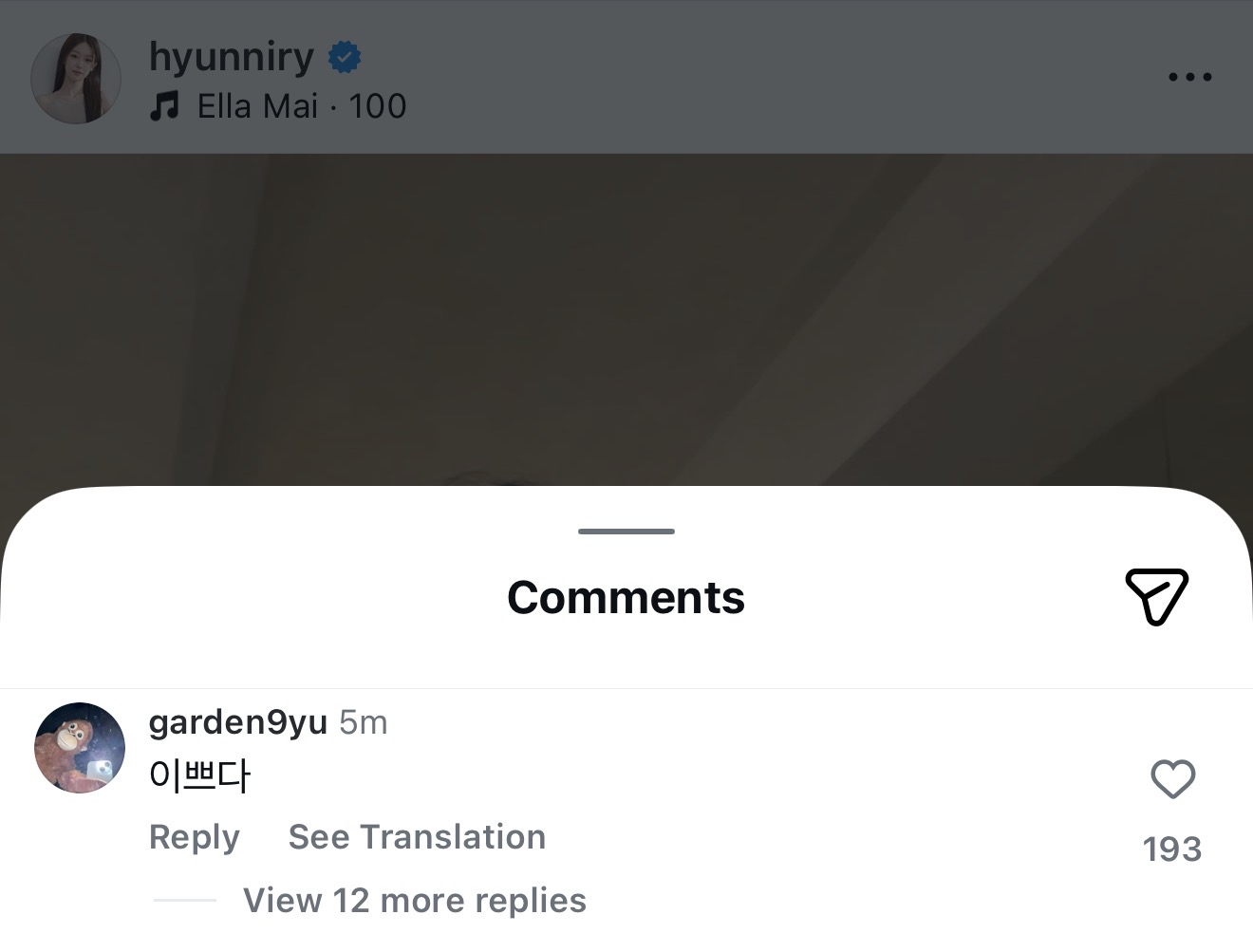The height and width of the screenshot is (952, 1253).
Task: View the 193 likes count
Action: pyautogui.click(x=1172, y=849)
